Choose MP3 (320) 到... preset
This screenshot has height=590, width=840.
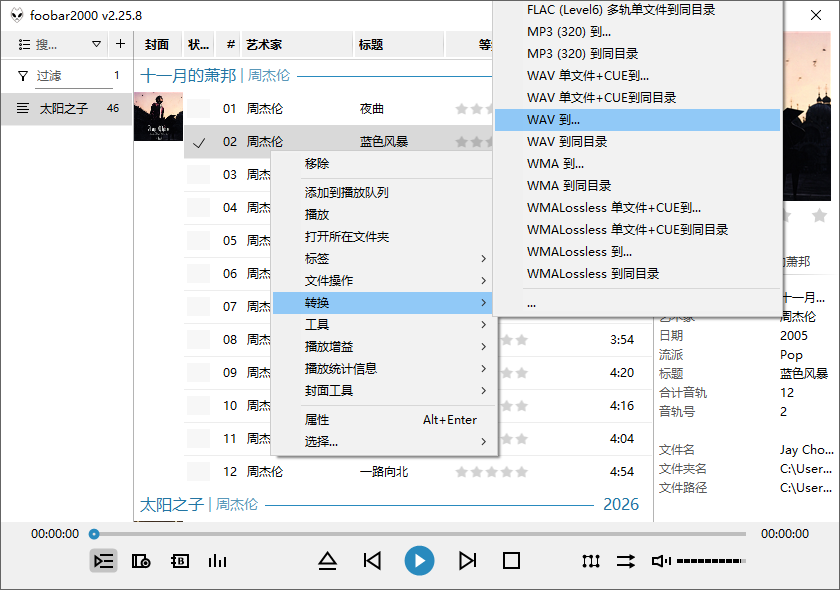[x=638, y=32]
